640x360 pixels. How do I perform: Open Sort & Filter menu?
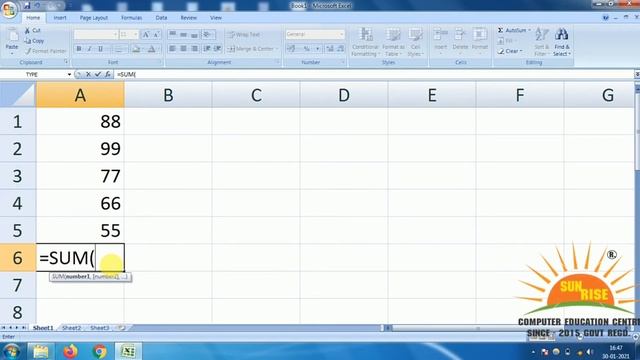(x=542, y=42)
